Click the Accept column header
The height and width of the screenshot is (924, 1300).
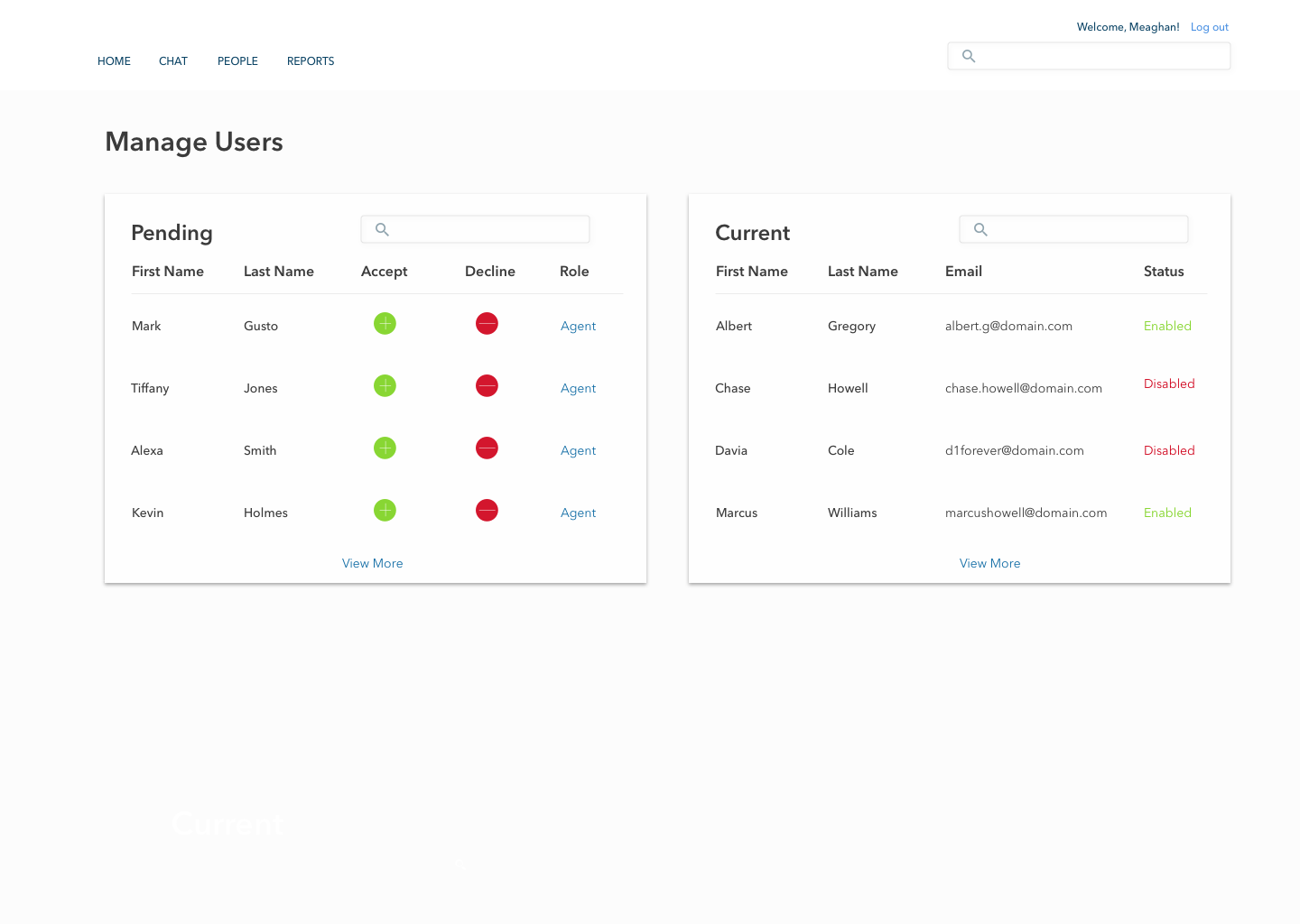click(x=385, y=272)
